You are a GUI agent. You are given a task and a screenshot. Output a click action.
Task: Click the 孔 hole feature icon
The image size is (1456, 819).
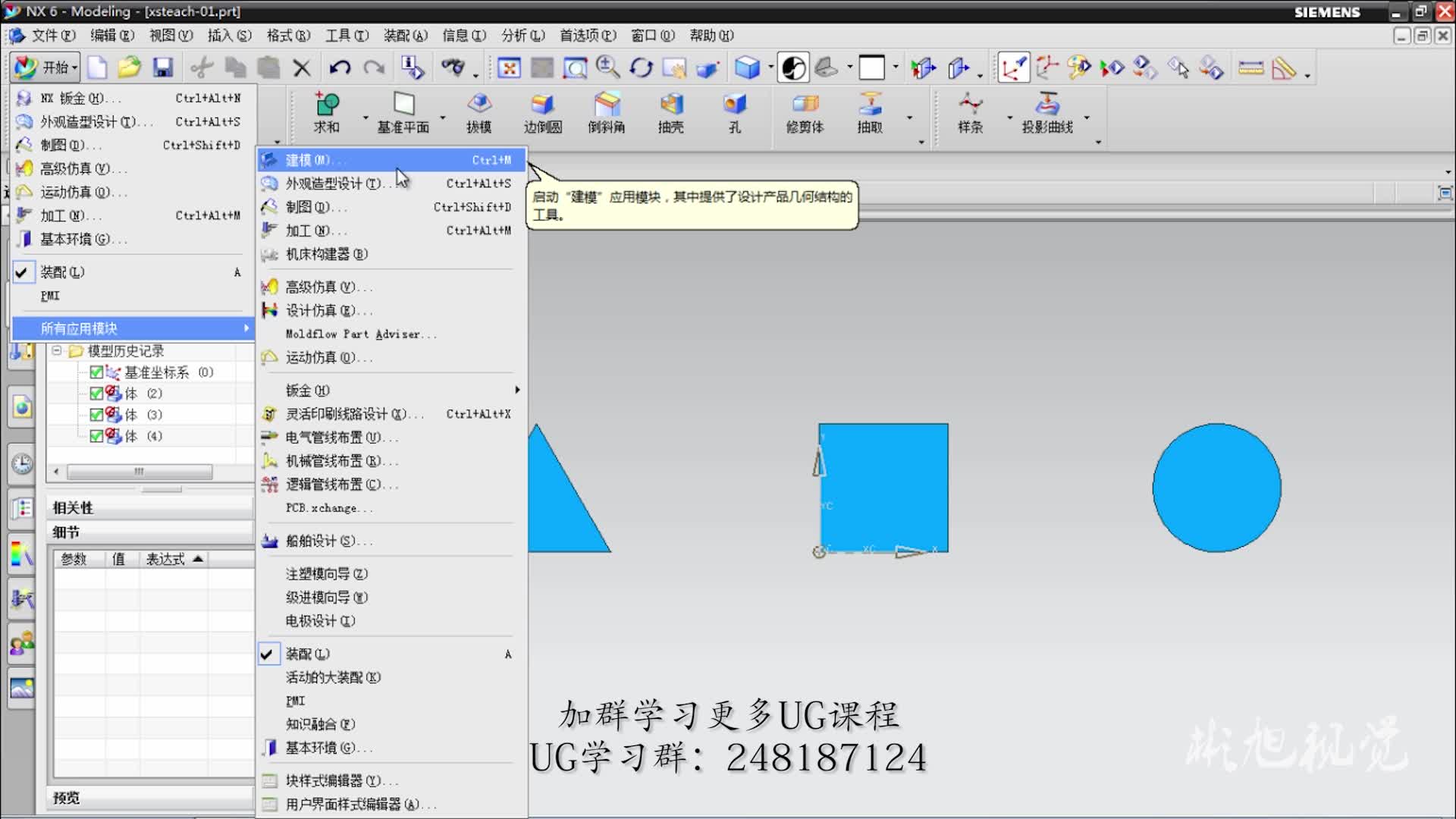pyautogui.click(x=734, y=105)
